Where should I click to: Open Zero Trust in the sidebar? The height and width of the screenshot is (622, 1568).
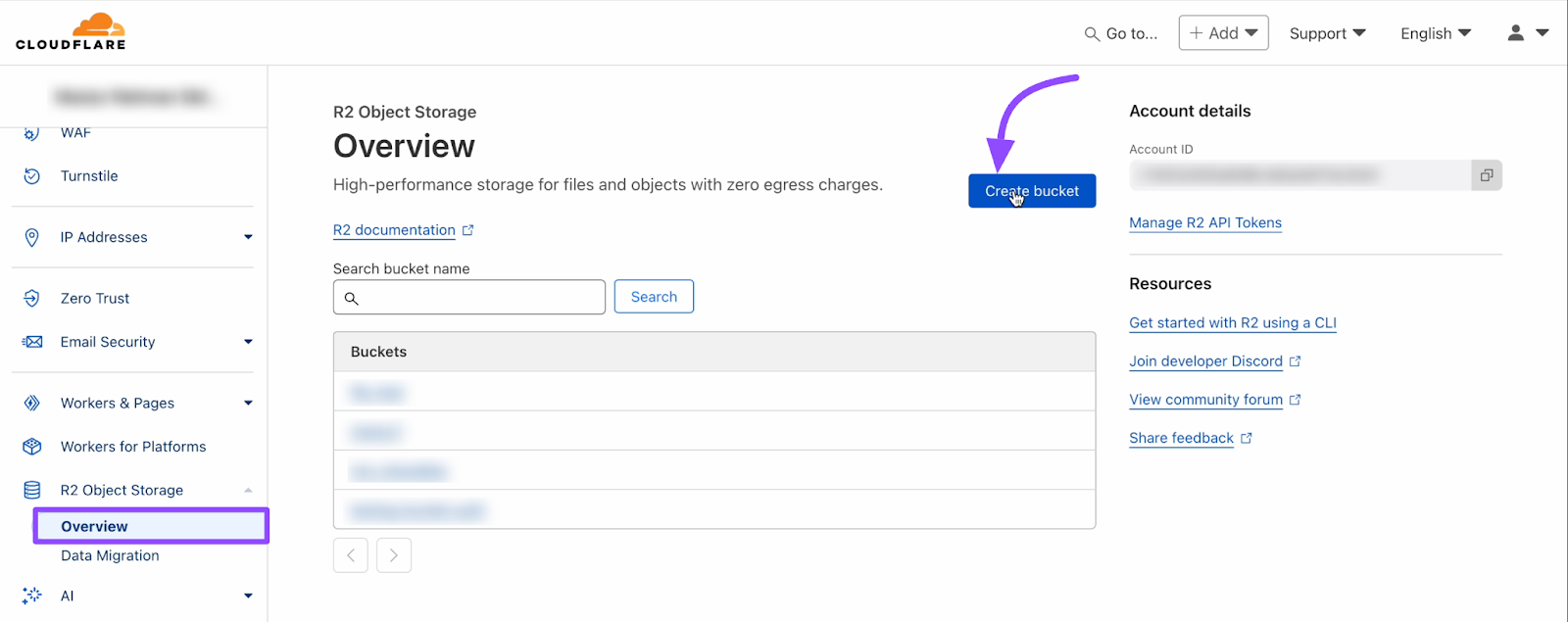click(x=95, y=298)
